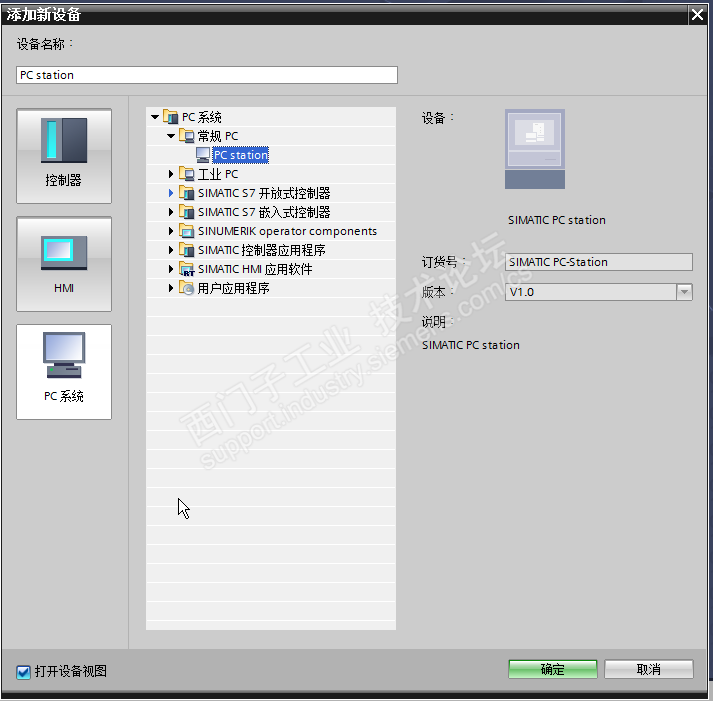
Task: Expand SIMATIC 控制器应用程序 folder
Action: [x=171, y=250]
